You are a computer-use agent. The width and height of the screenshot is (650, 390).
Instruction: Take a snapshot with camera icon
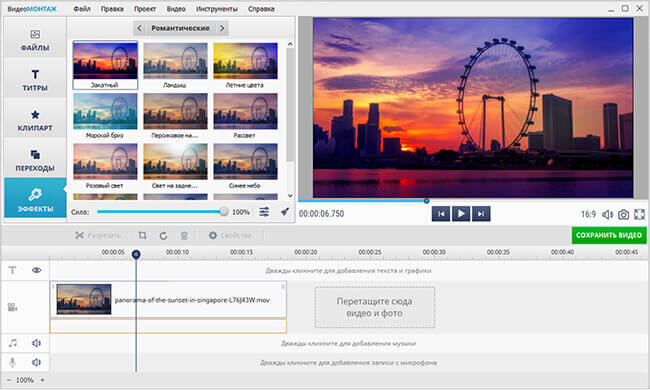tap(623, 214)
